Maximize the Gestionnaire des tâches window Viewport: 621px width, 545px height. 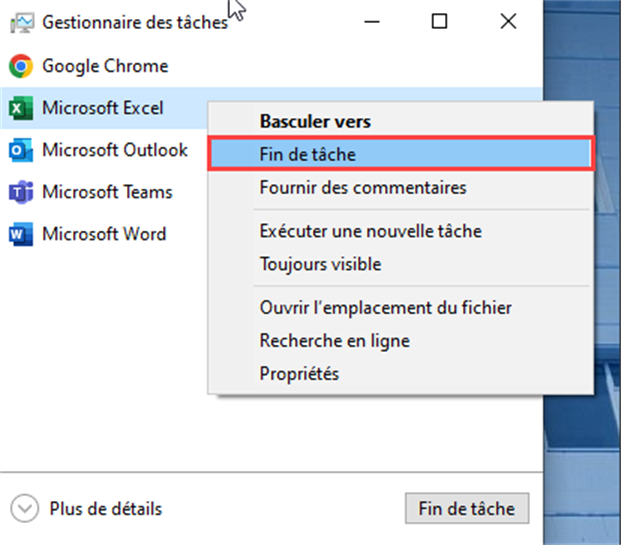point(439,21)
